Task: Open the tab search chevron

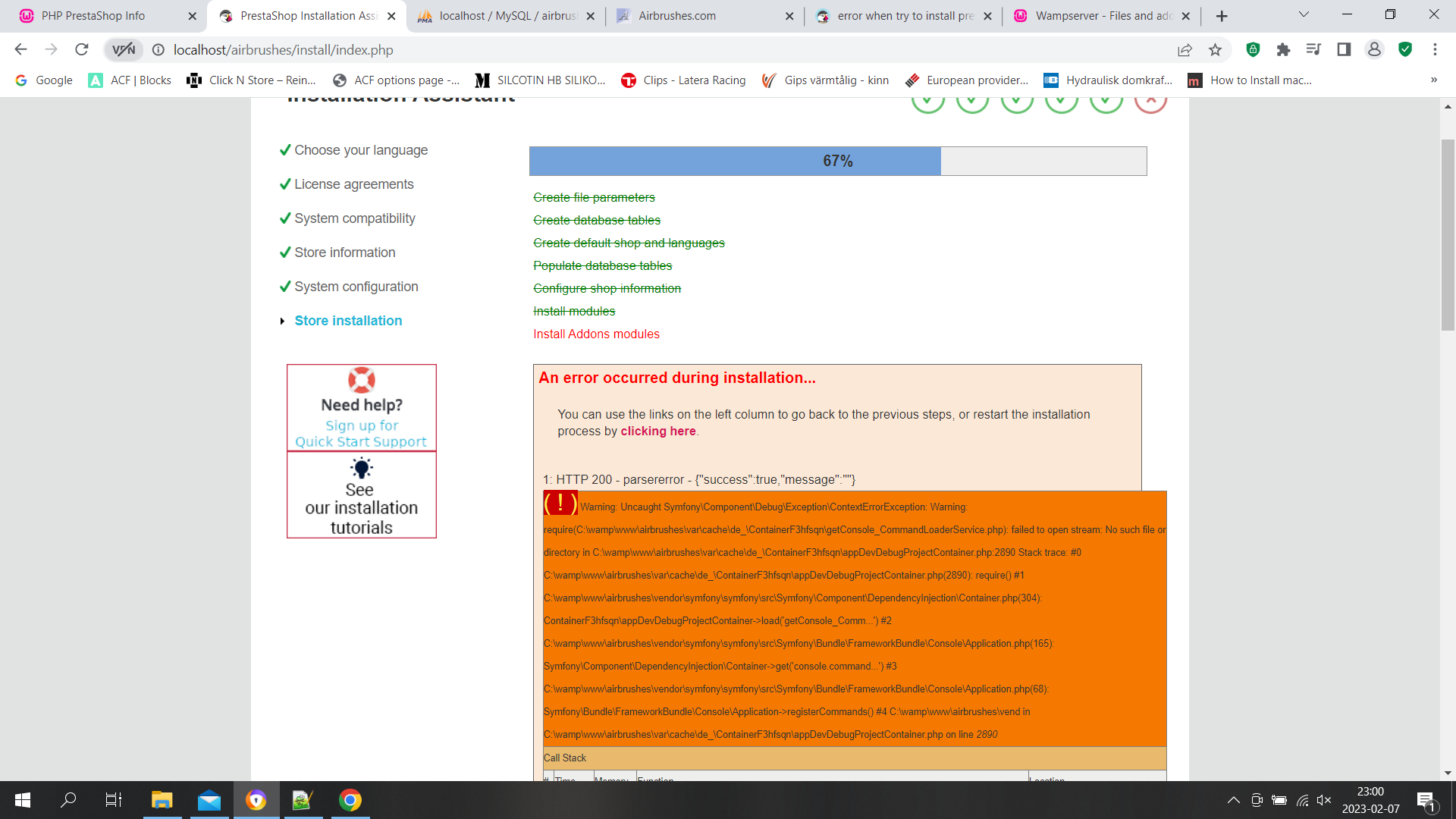Action: click(x=1304, y=14)
